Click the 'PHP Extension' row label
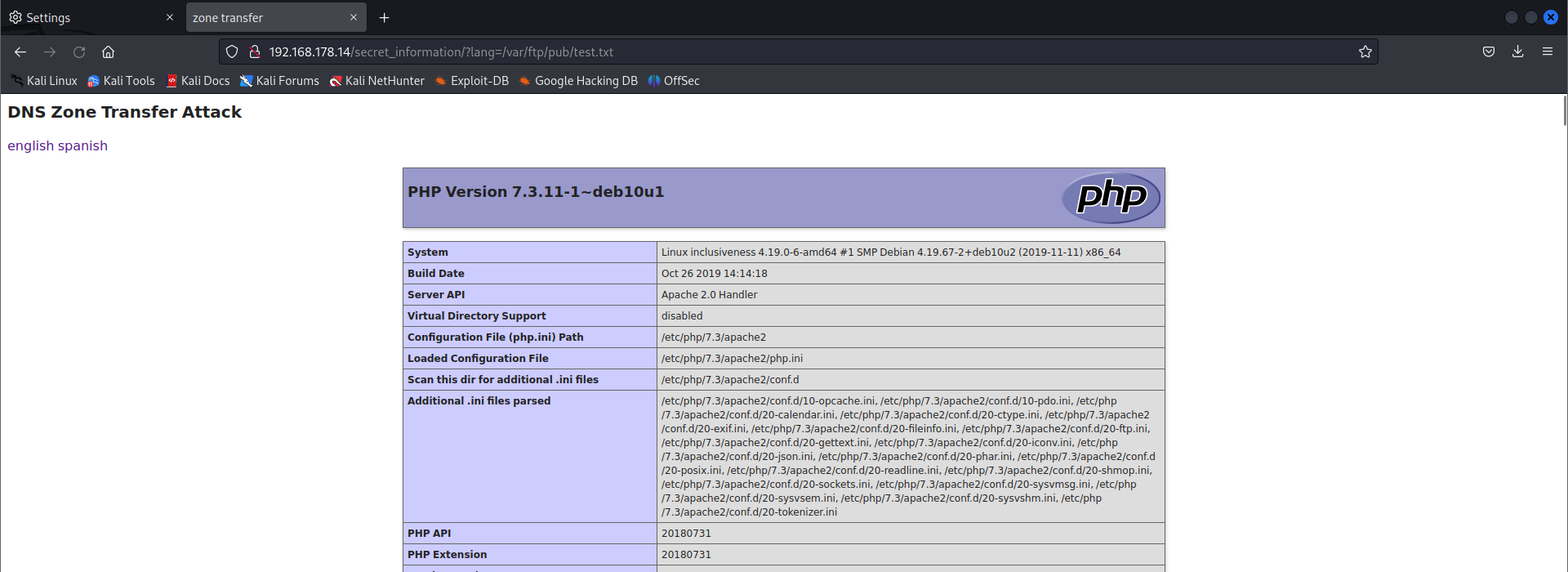This screenshot has height=572, width=1568. point(448,555)
